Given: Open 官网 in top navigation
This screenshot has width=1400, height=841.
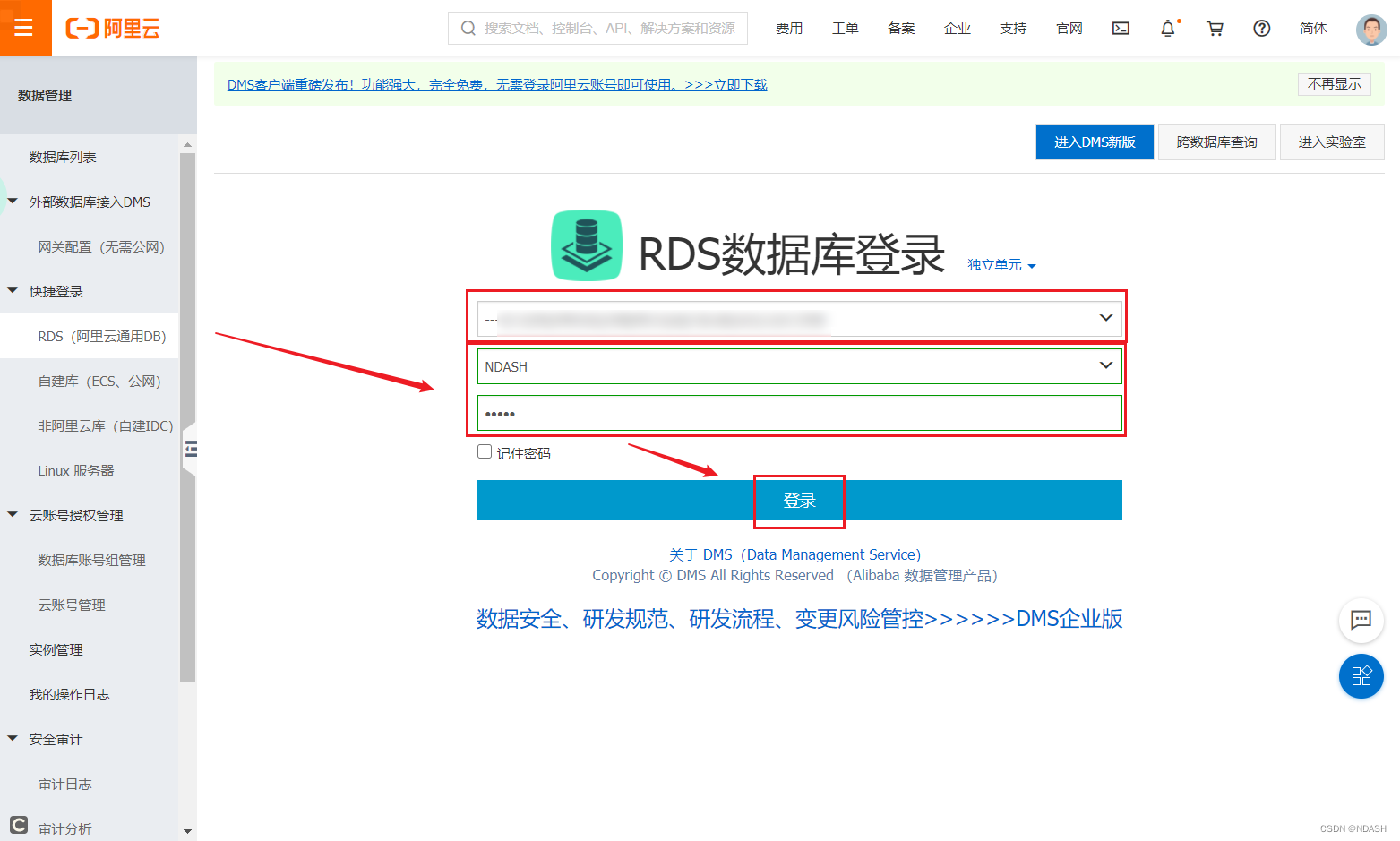Looking at the screenshot, I should click(1069, 29).
